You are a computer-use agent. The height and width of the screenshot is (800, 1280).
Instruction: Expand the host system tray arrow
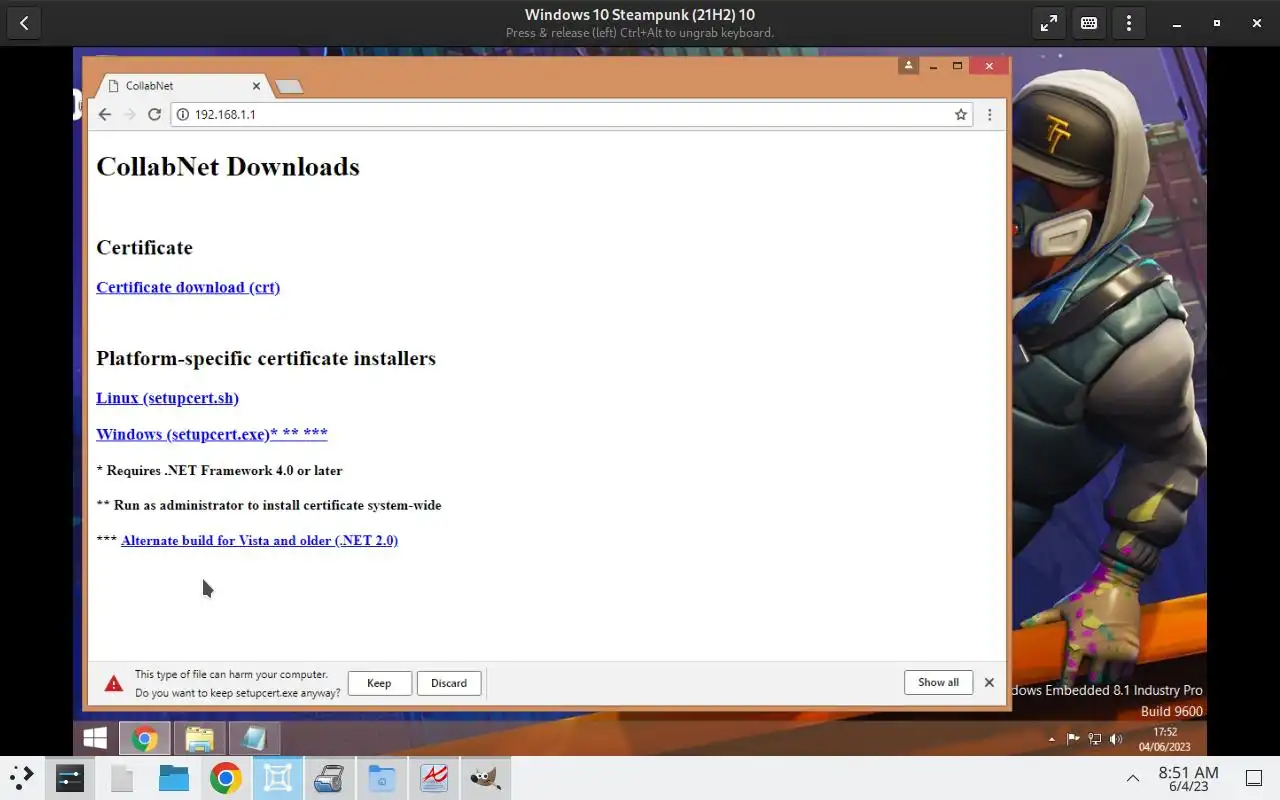[1133, 778]
